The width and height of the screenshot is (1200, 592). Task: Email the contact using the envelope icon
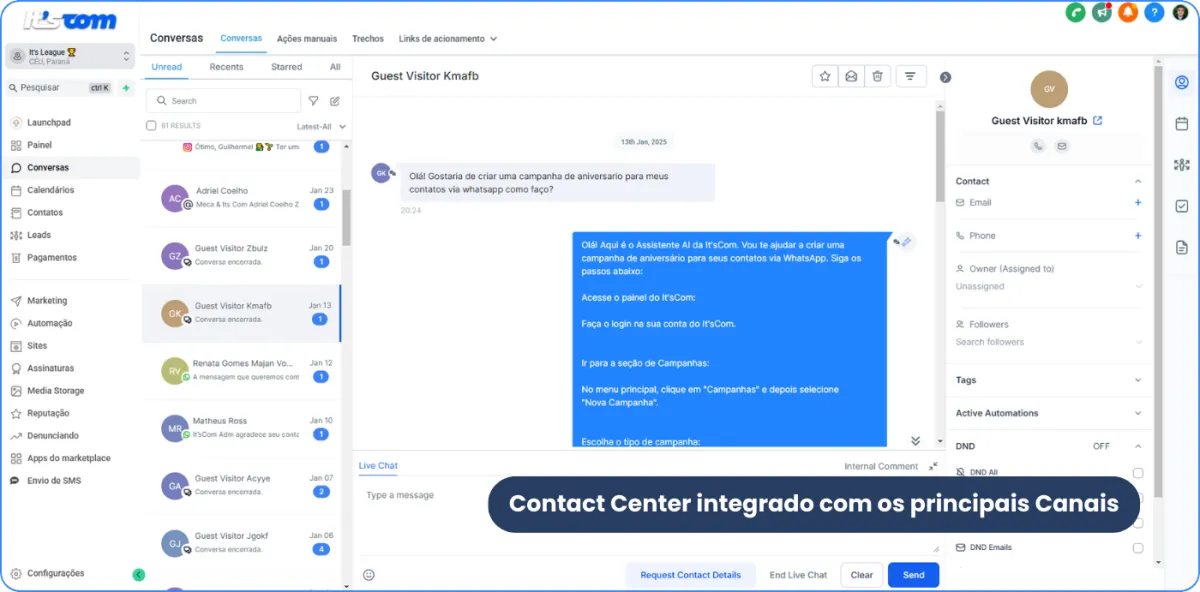click(1061, 146)
